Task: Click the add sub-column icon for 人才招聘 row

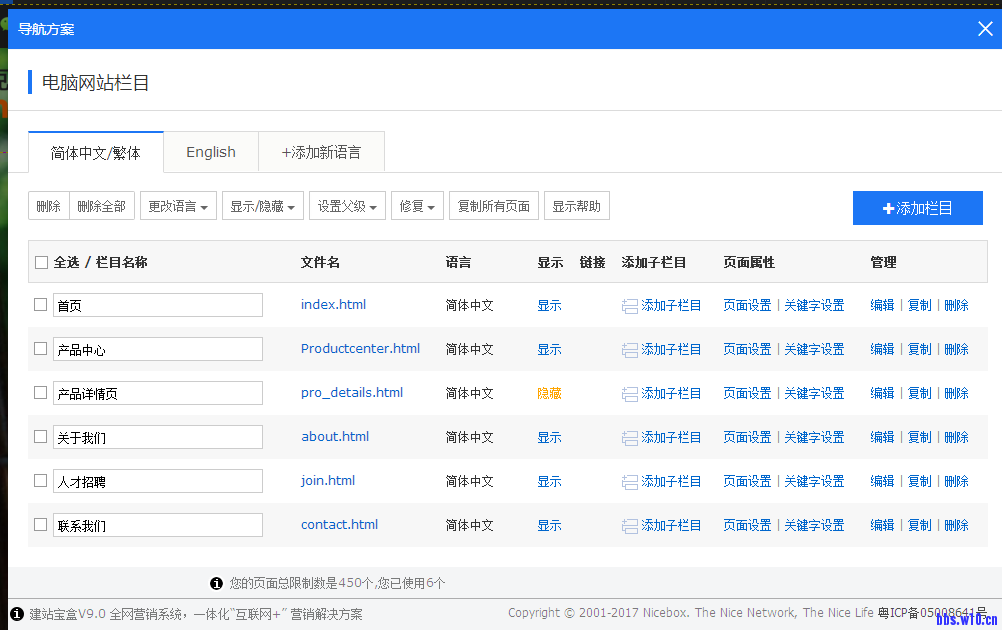Action: 630,482
